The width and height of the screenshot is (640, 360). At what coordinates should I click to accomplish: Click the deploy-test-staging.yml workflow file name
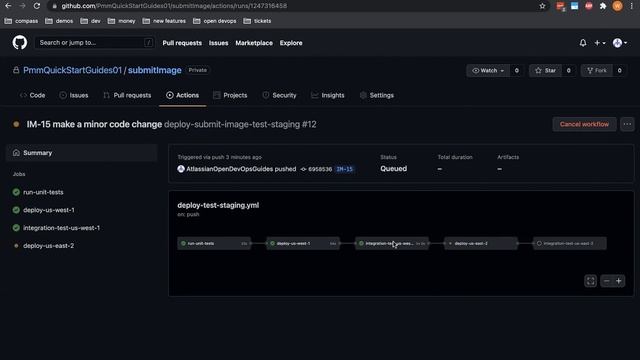[218, 205]
